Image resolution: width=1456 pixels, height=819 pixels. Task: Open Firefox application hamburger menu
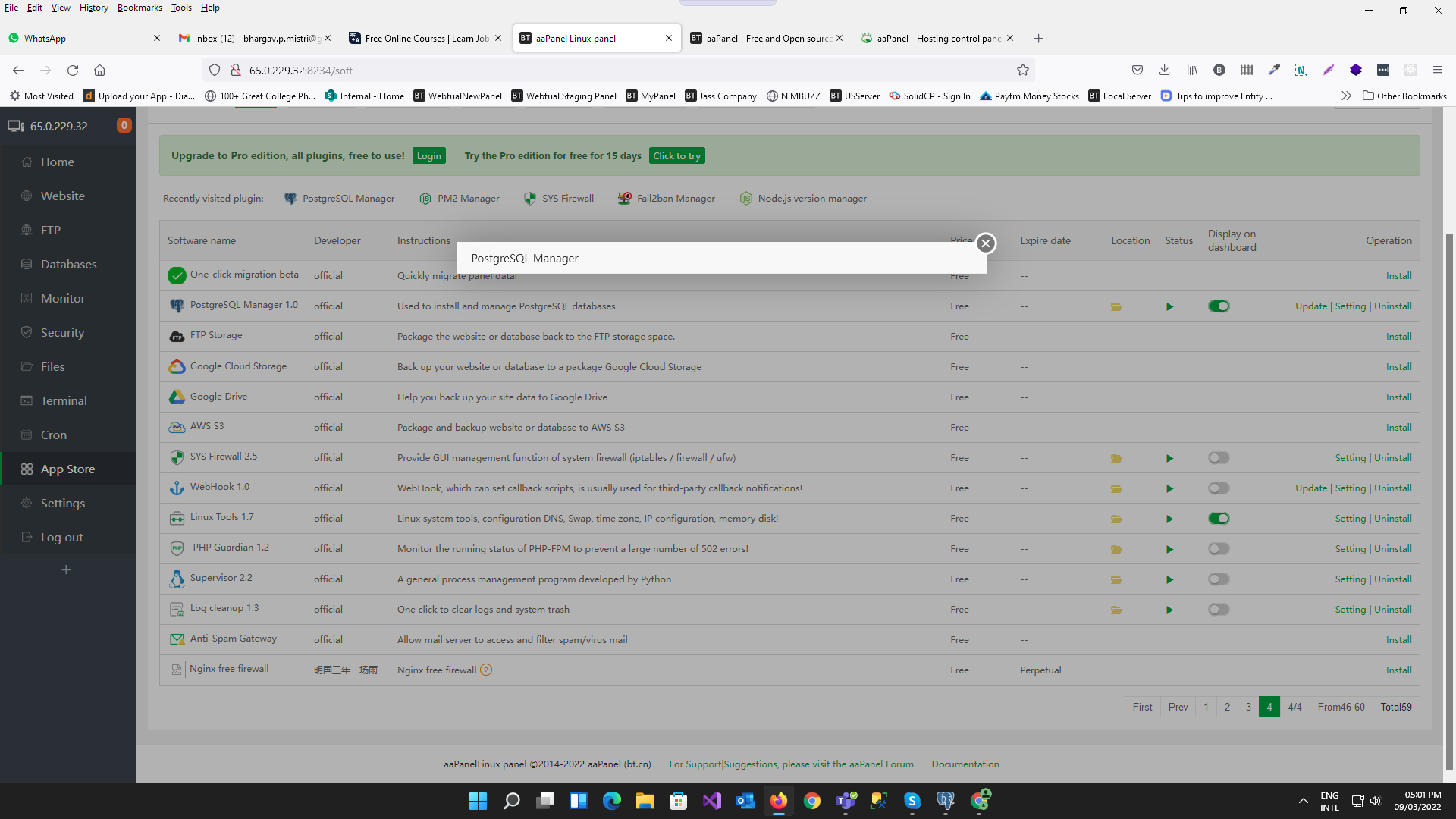[x=1437, y=71]
